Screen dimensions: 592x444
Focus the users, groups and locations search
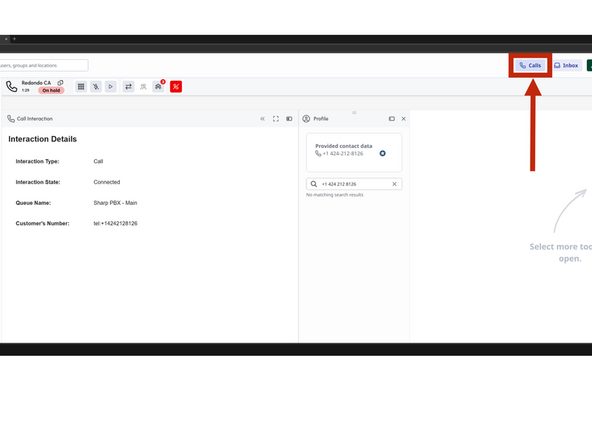44,65
